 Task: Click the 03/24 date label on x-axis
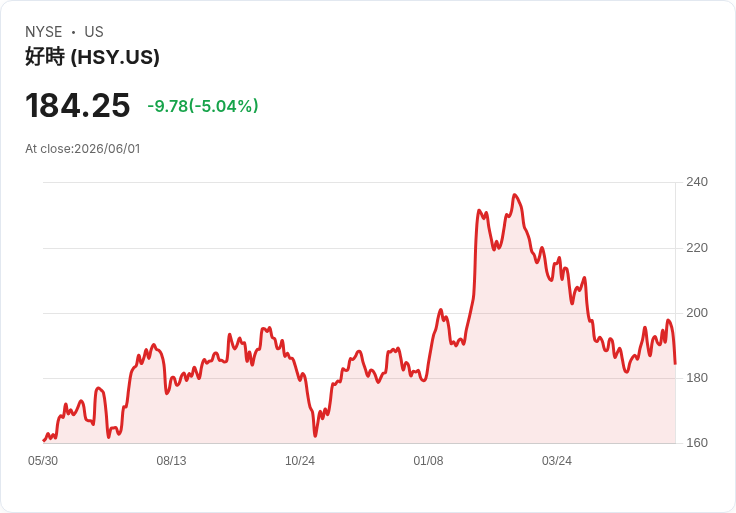click(557, 461)
